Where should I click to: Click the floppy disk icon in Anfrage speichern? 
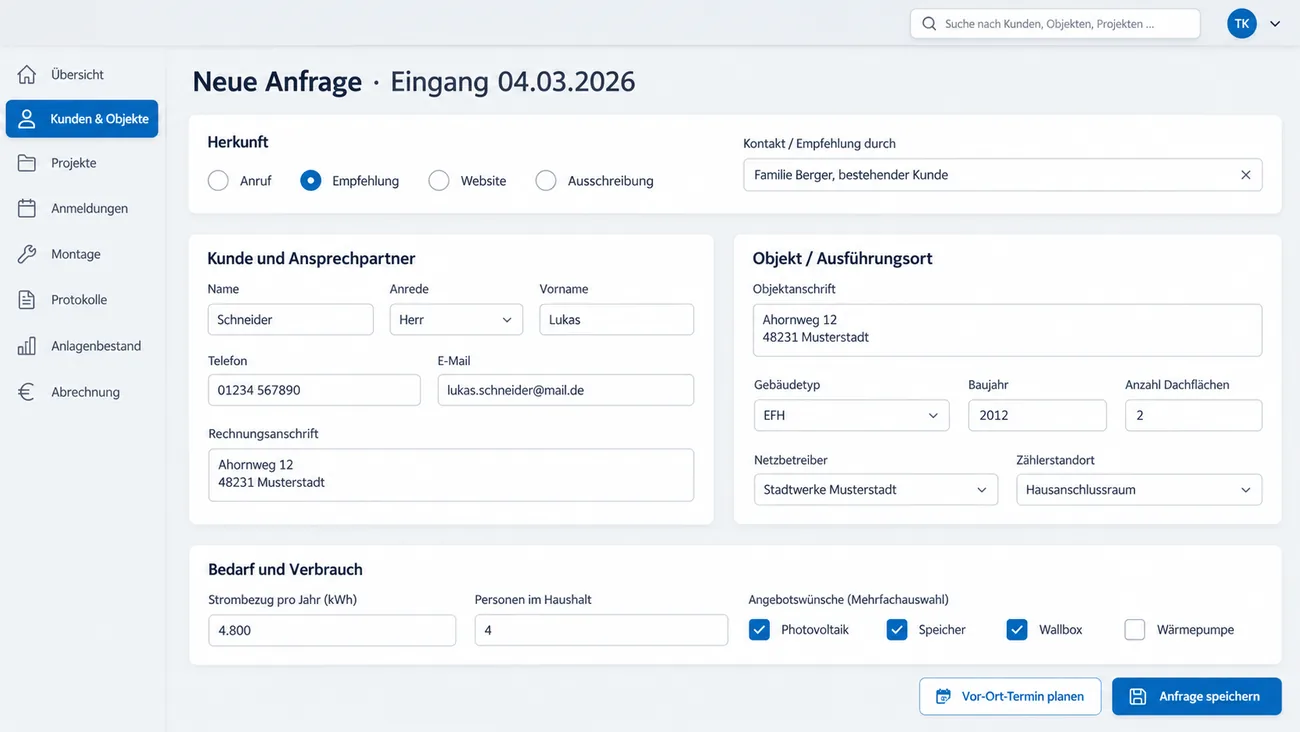(x=1138, y=697)
